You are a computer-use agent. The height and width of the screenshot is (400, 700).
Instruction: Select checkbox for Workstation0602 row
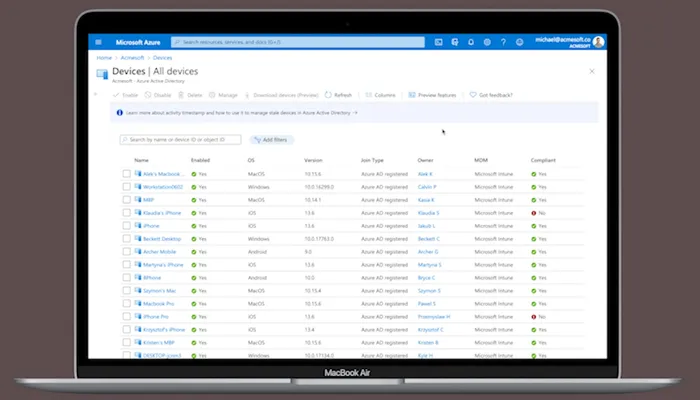coord(127,187)
